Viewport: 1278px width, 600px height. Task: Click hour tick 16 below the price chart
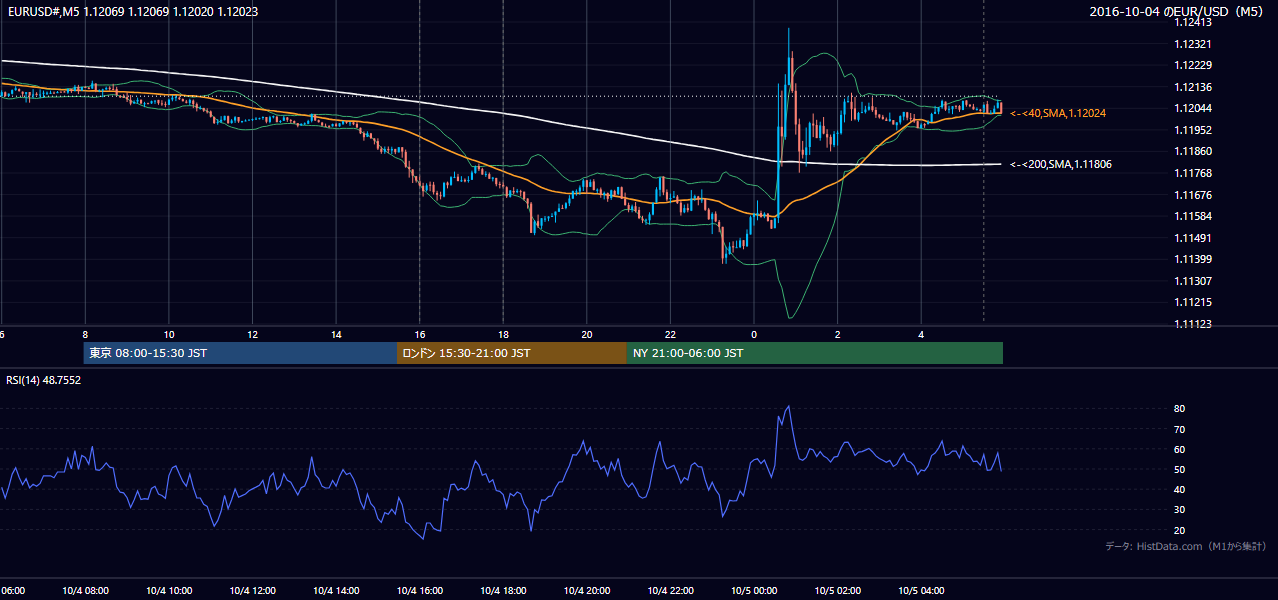coord(420,335)
